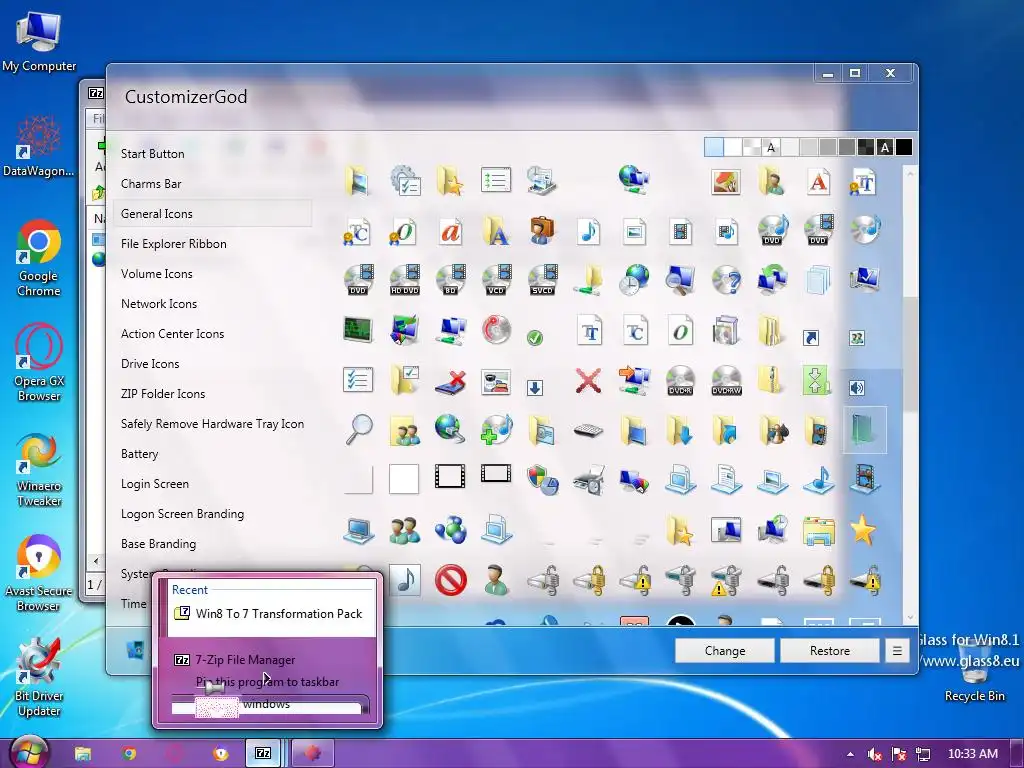The image size is (1024, 768).
Task: Select the green compress arrows icon
Action: (x=816, y=379)
